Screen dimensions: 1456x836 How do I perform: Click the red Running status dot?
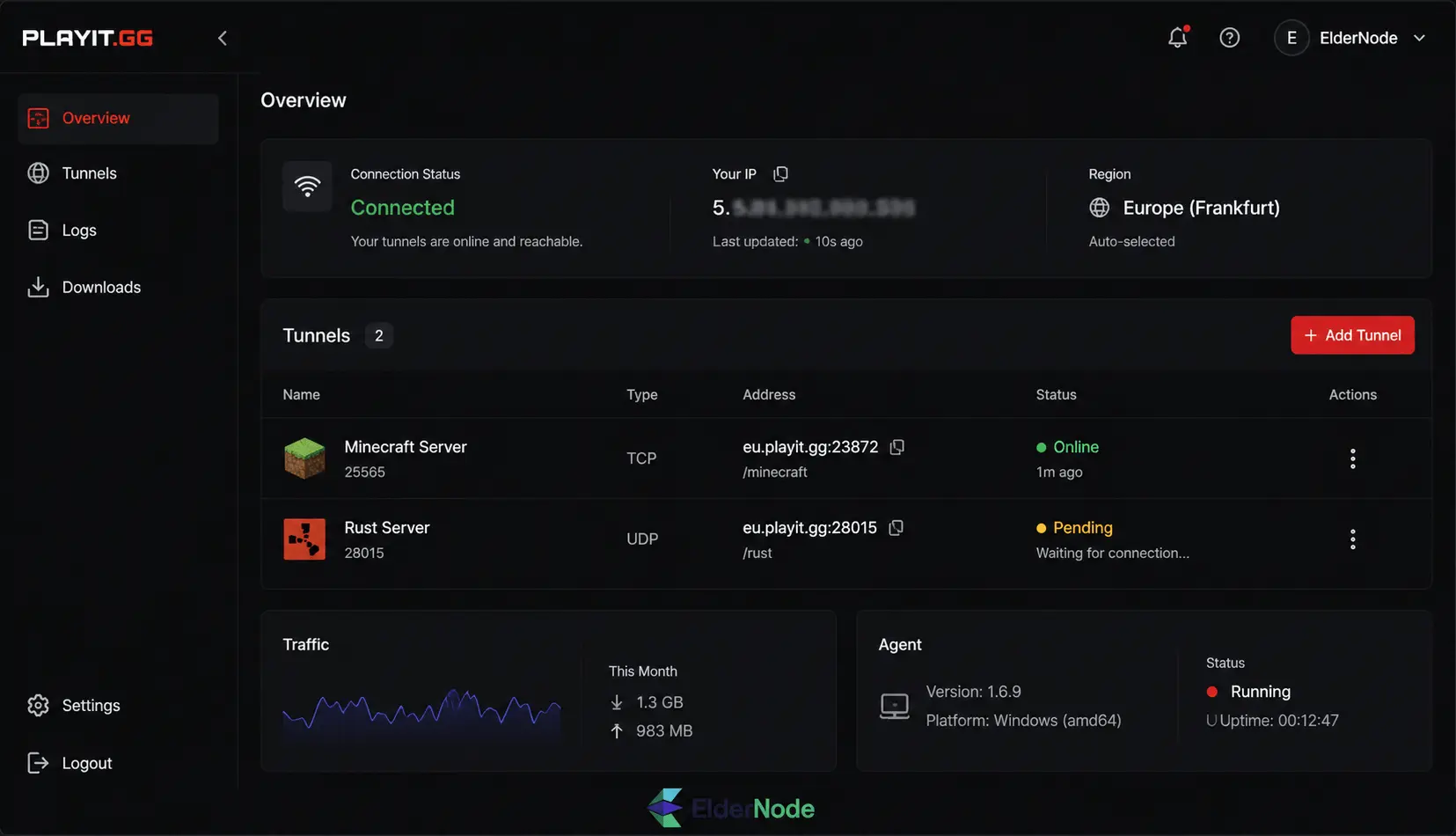1211,692
